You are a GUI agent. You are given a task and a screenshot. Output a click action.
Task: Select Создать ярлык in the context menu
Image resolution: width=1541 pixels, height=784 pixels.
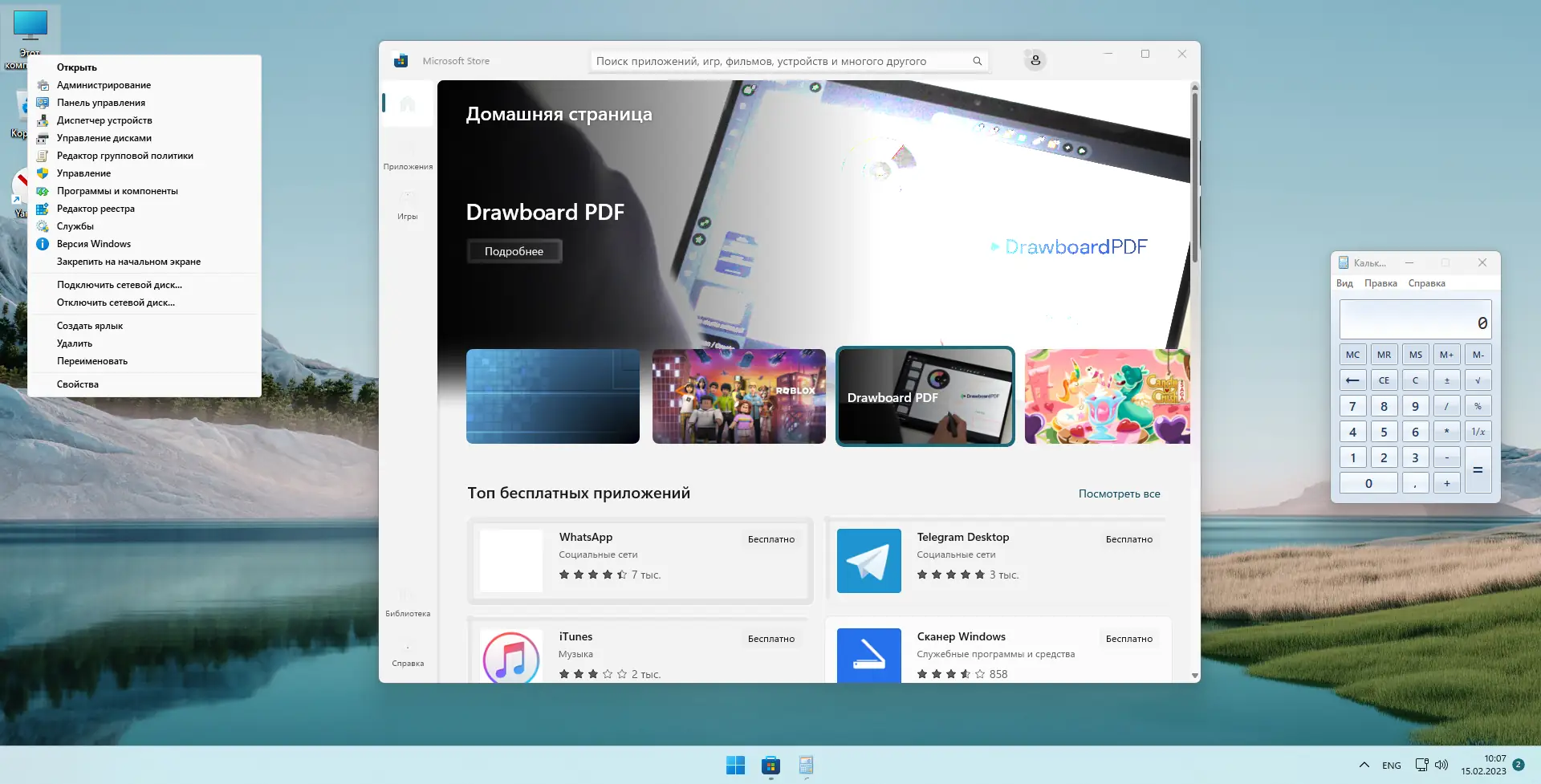click(144, 326)
